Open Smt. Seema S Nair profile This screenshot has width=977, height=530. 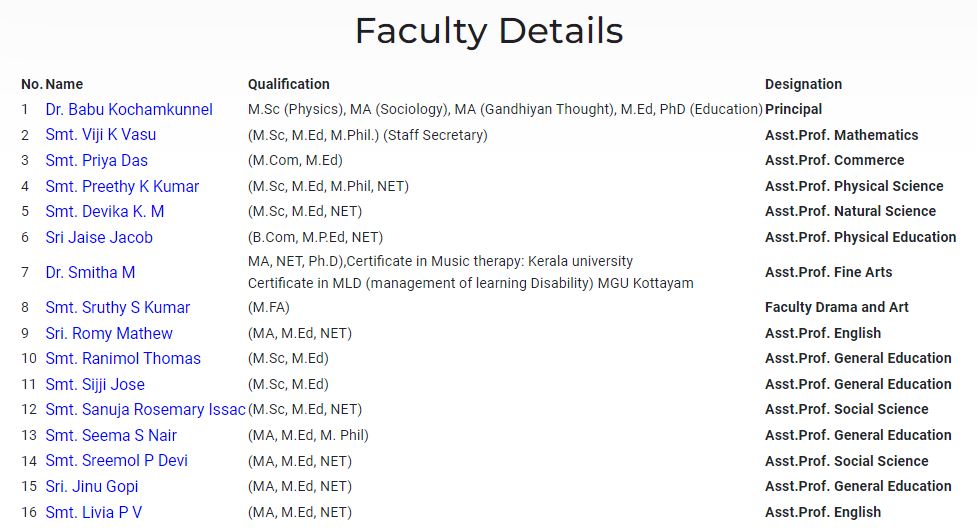point(111,435)
